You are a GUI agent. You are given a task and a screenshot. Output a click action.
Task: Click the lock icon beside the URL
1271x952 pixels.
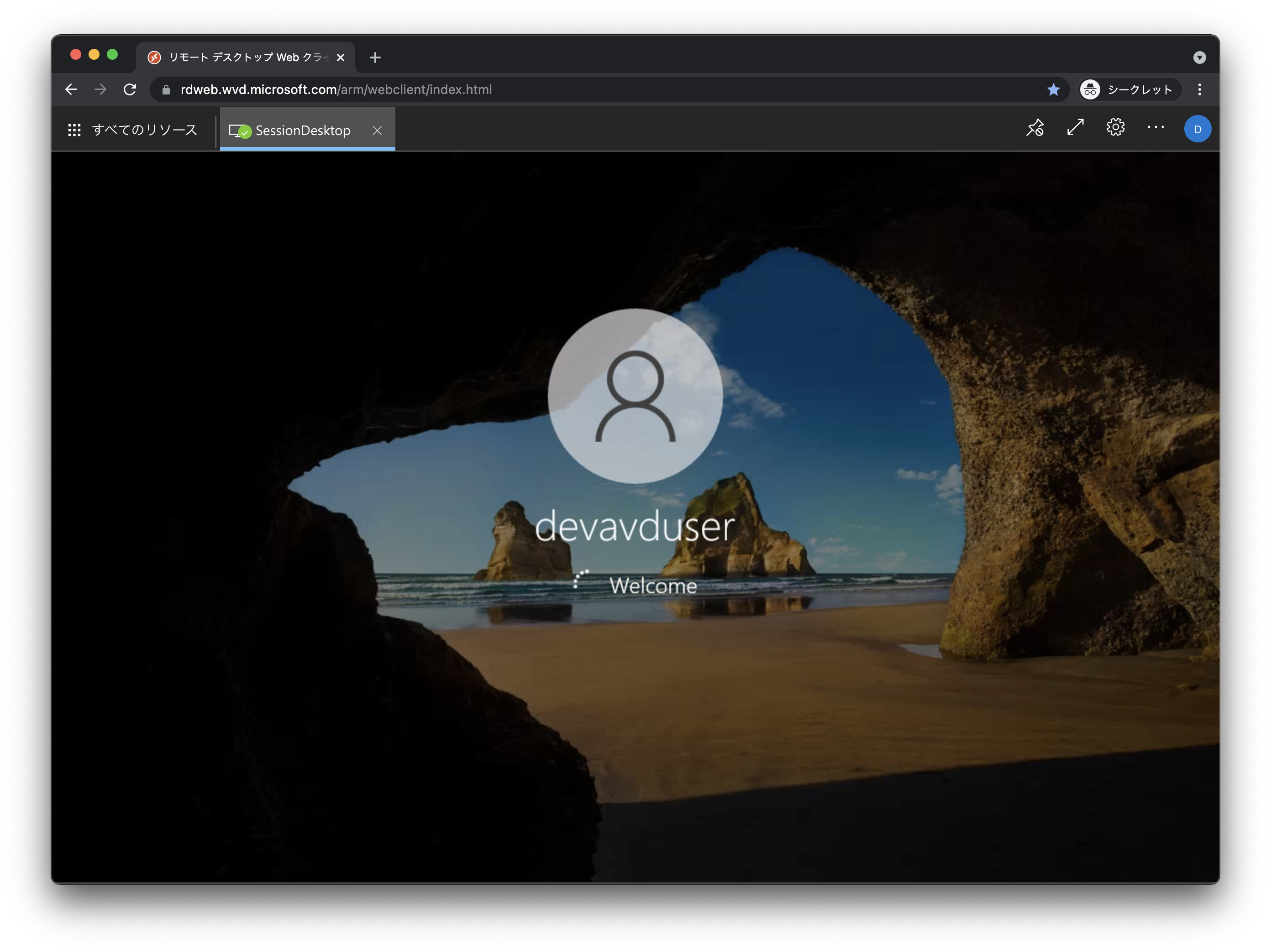point(166,89)
